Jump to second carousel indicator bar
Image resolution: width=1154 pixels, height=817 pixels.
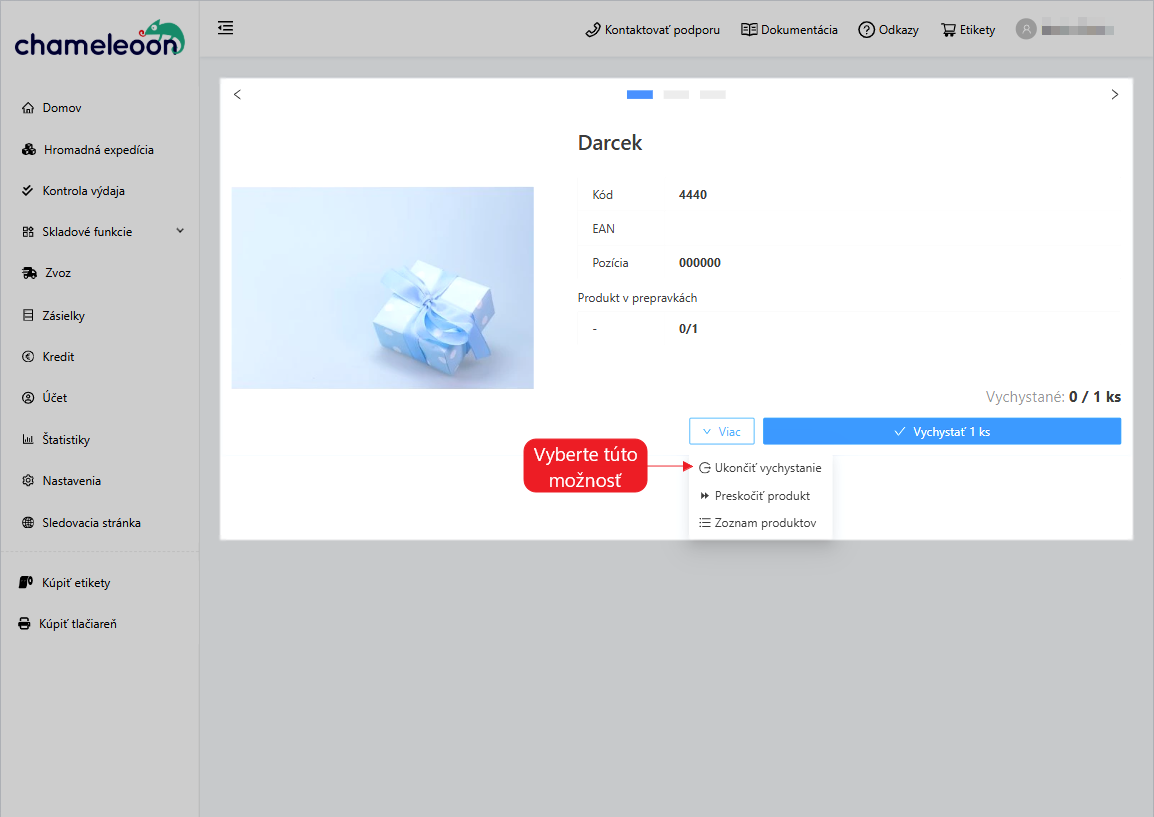(676, 95)
